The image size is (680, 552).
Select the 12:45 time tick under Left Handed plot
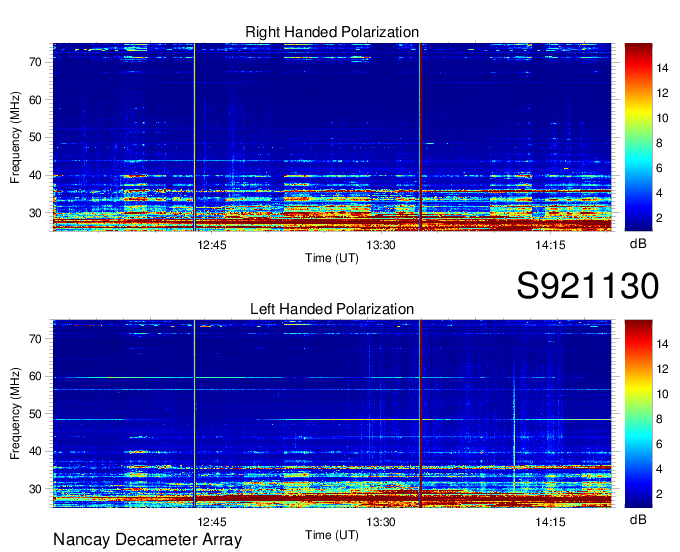pos(212,522)
